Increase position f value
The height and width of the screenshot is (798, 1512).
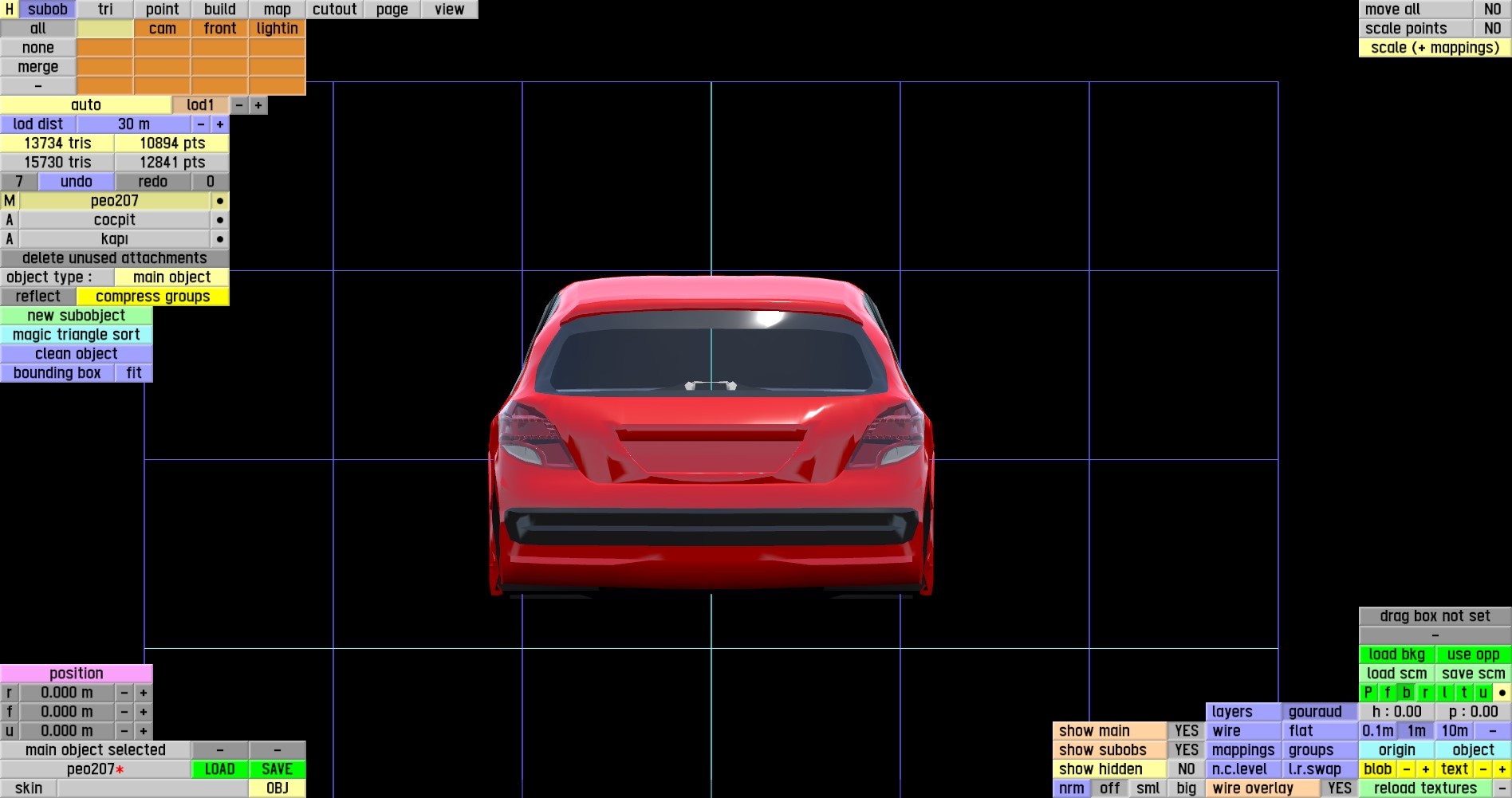pos(144,712)
